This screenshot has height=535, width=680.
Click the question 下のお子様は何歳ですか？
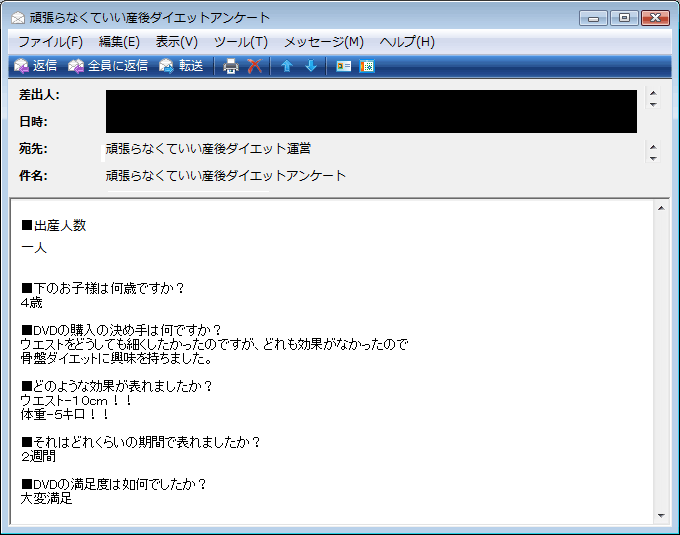click(x=103, y=288)
